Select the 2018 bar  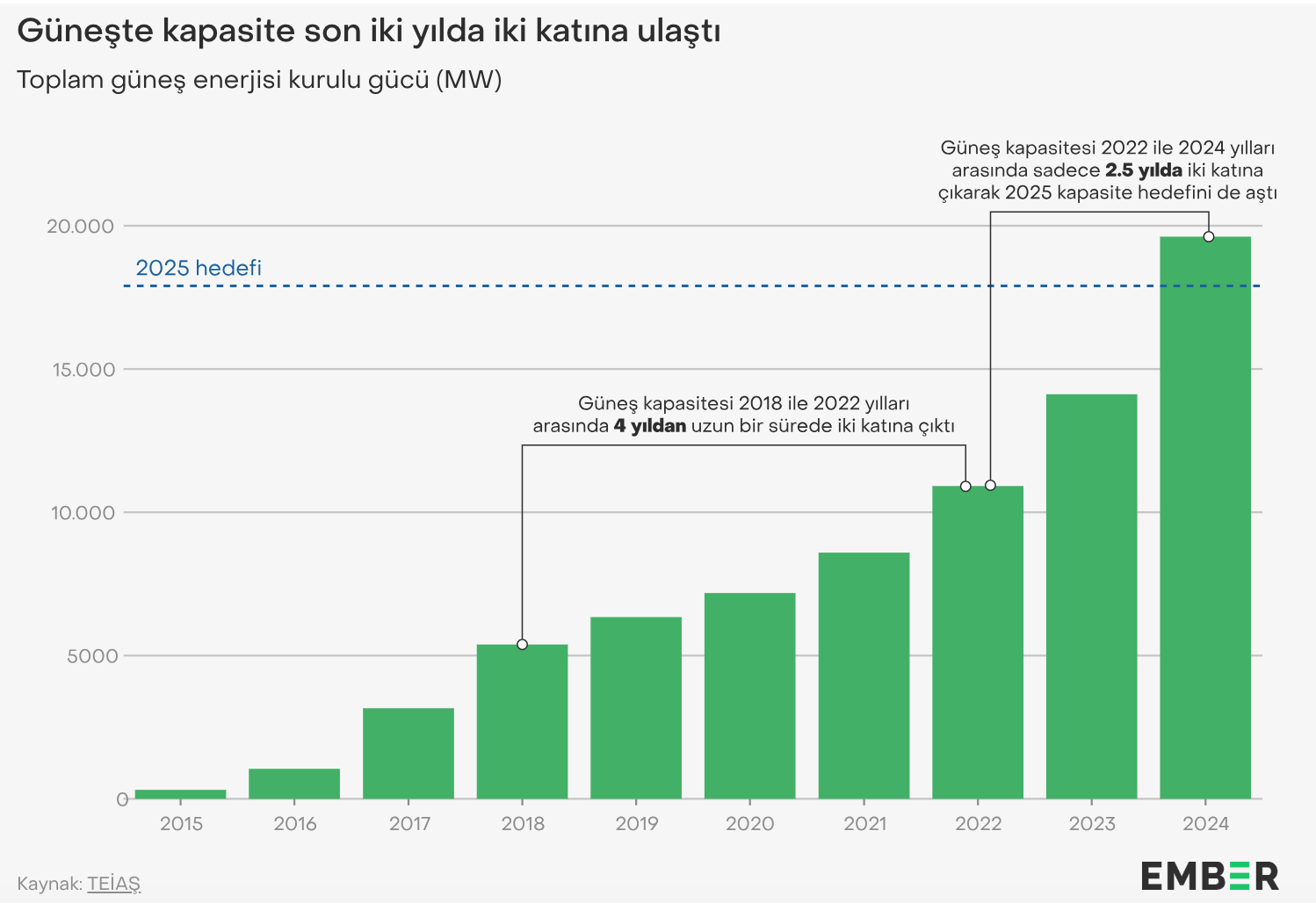pyautogui.click(x=522, y=721)
